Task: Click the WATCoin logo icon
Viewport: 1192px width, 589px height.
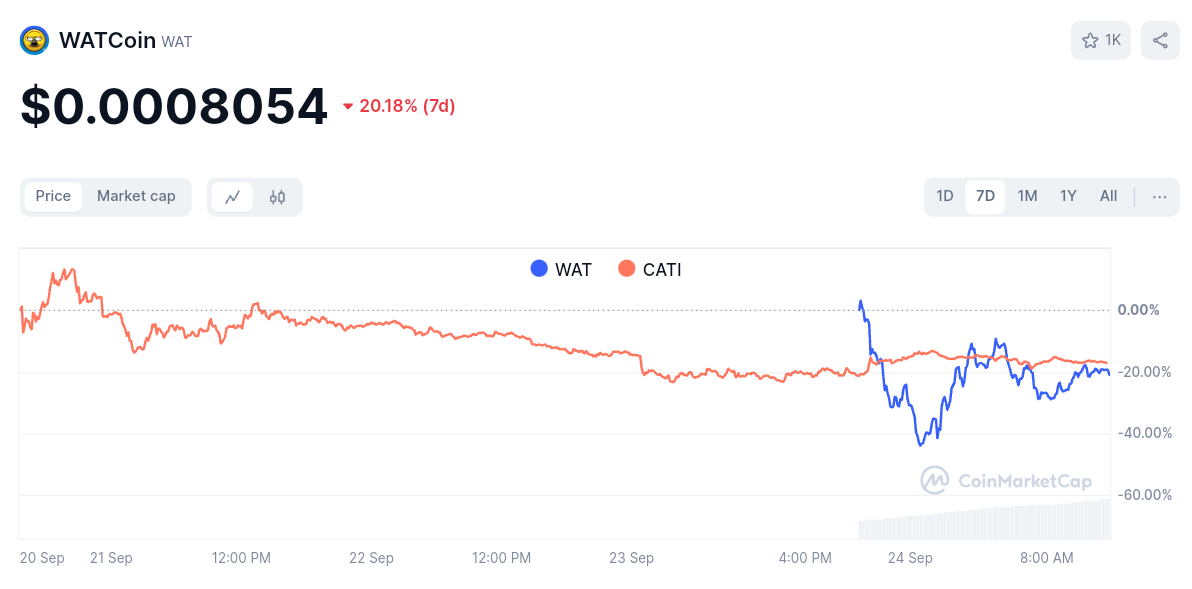Action: point(33,40)
